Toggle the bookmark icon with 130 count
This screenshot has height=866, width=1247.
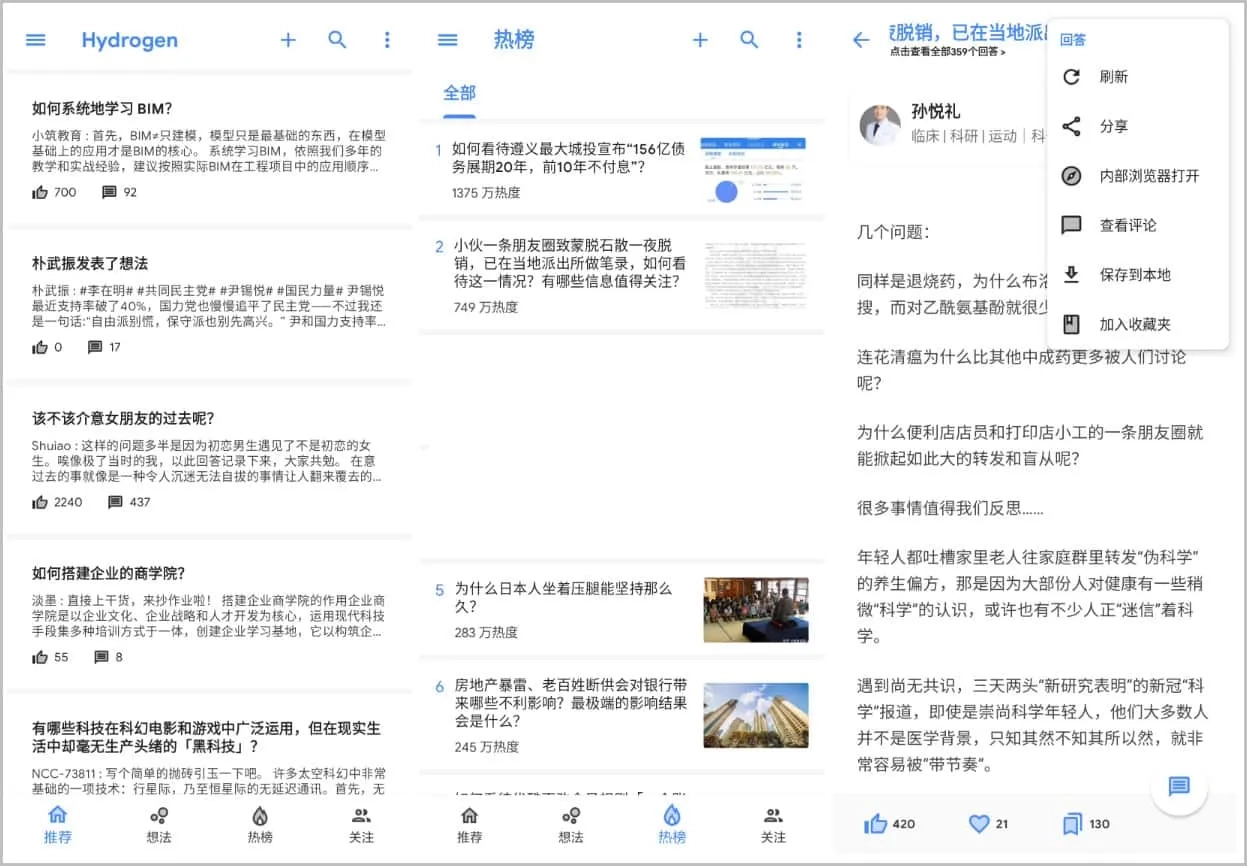[1072, 824]
